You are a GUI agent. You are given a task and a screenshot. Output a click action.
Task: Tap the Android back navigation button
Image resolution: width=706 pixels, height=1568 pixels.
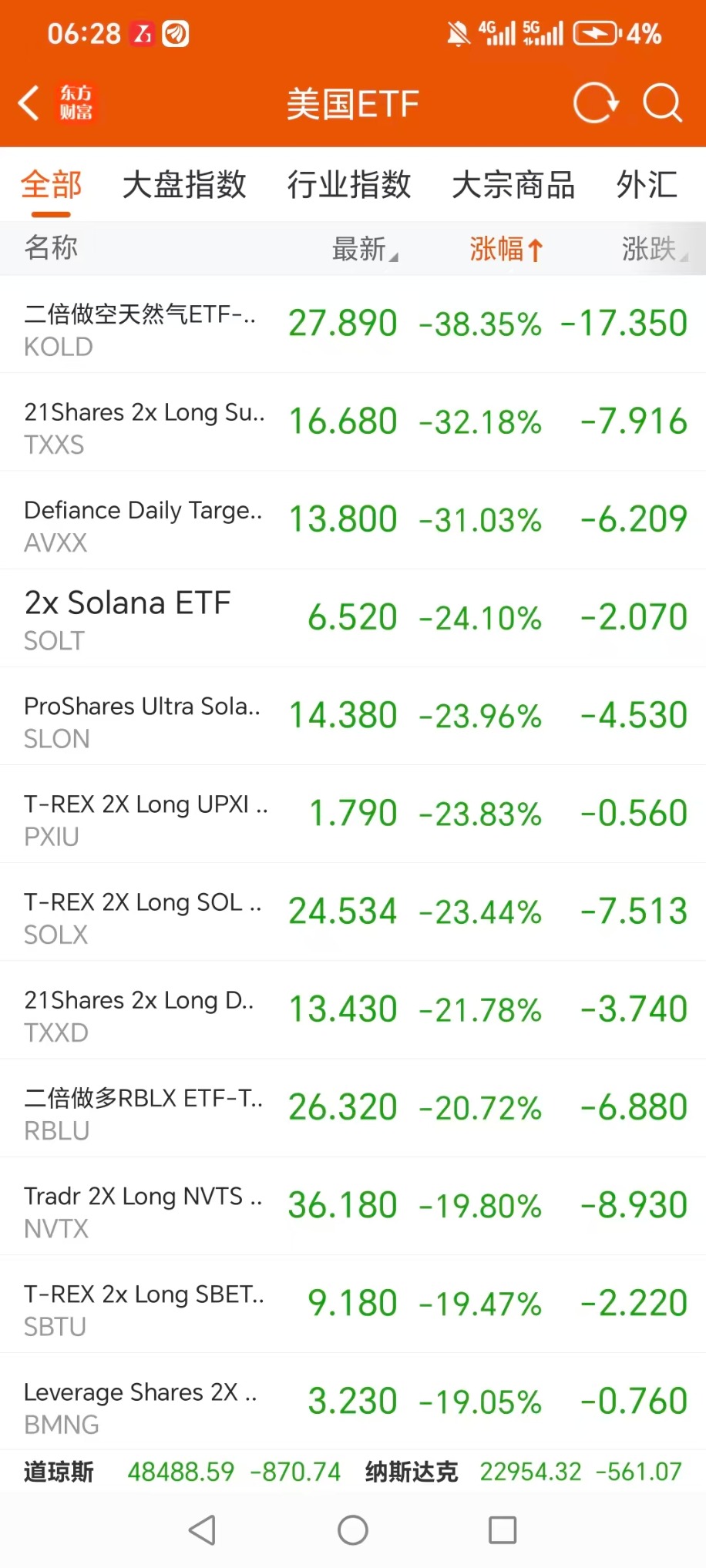pos(202,1529)
